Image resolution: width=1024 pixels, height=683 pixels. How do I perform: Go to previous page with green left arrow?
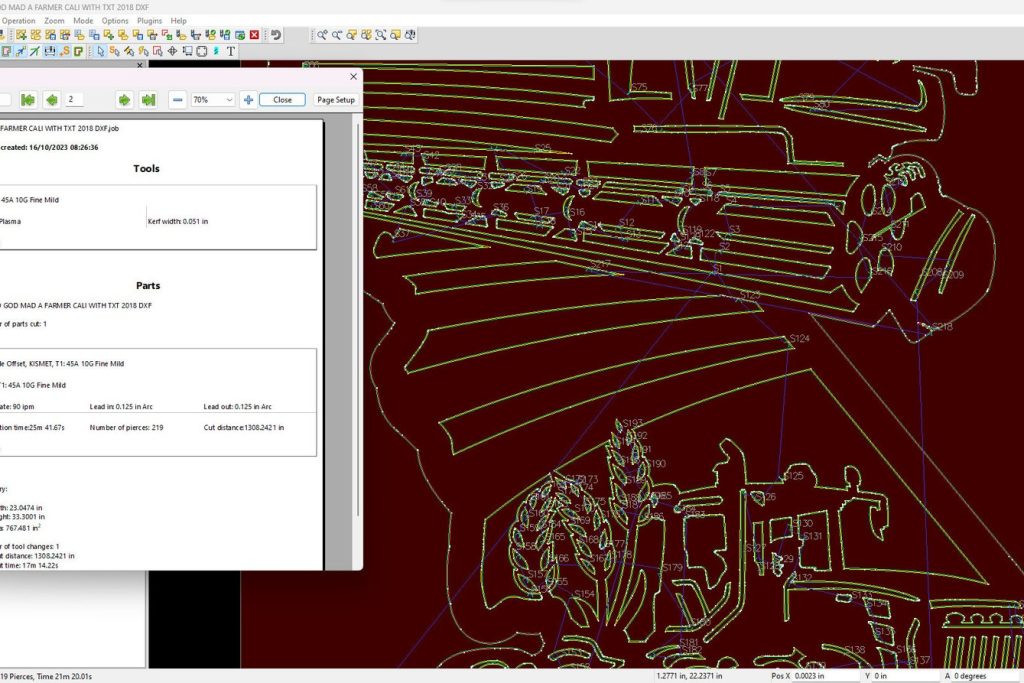coord(50,100)
